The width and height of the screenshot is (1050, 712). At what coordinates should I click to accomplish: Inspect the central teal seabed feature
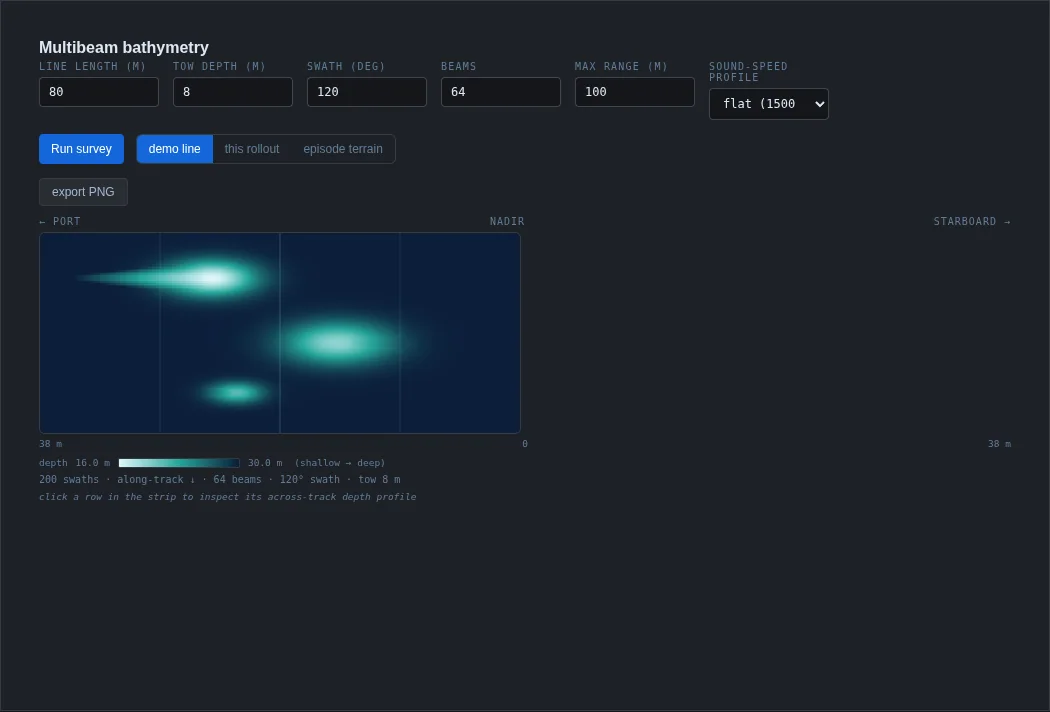pos(337,343)
